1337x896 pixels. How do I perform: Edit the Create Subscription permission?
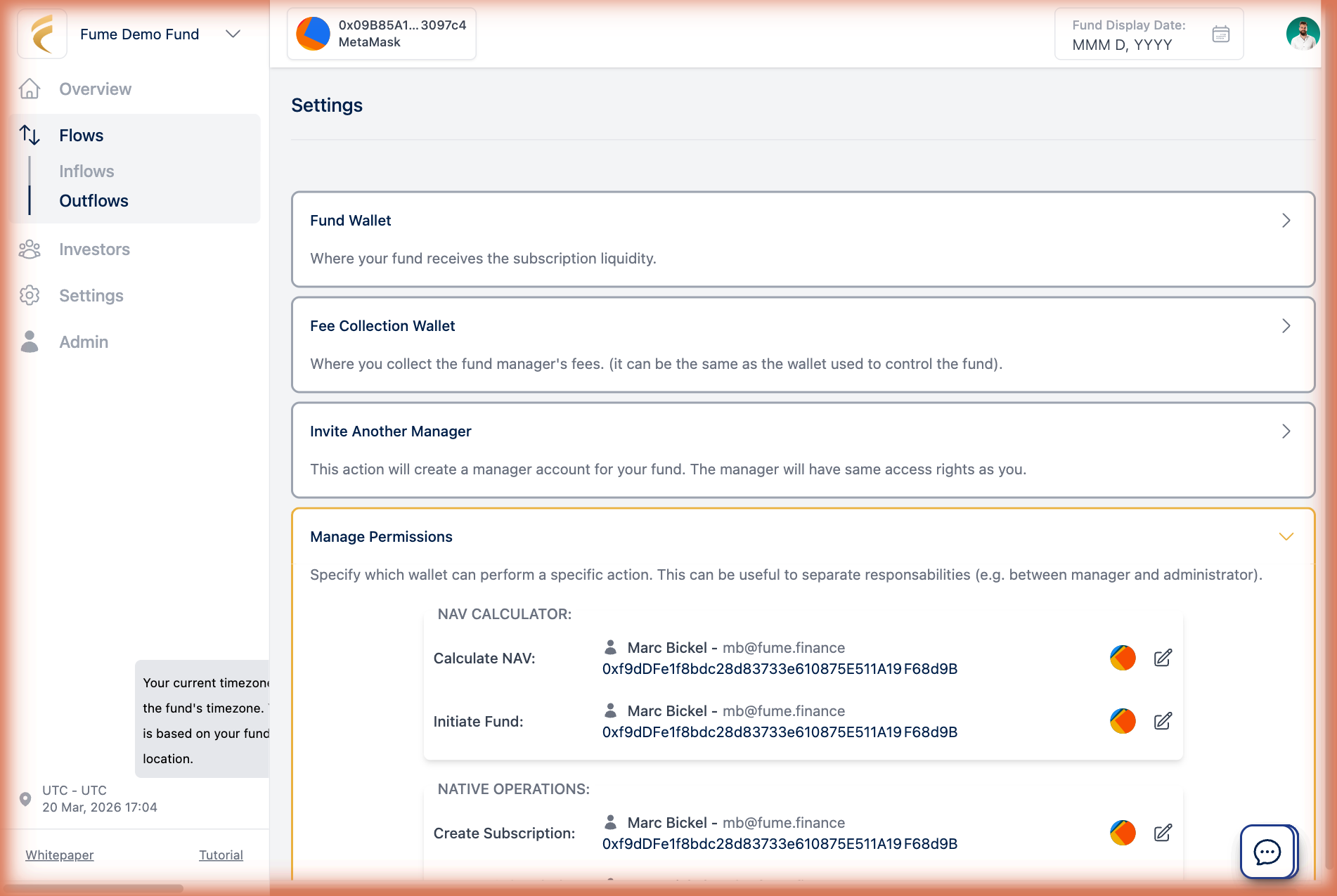point(1163,833)
